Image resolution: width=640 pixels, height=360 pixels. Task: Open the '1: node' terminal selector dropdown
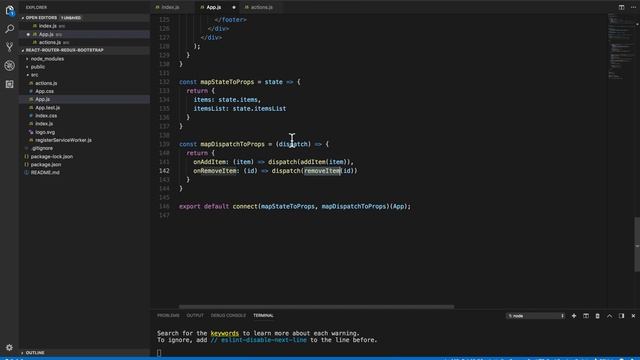pos(536,316)
